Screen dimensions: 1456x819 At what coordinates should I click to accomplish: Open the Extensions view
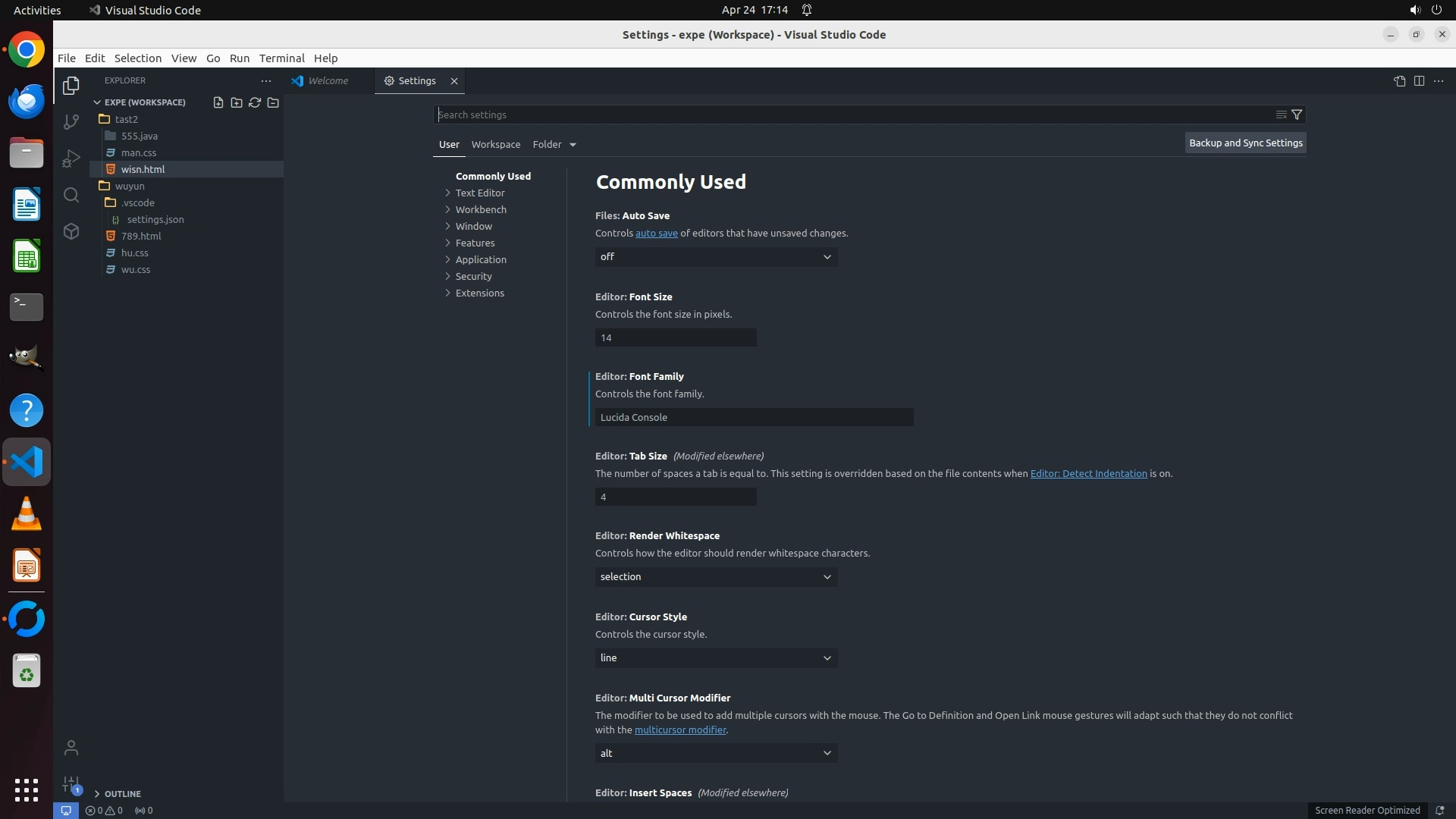[71, 232]
